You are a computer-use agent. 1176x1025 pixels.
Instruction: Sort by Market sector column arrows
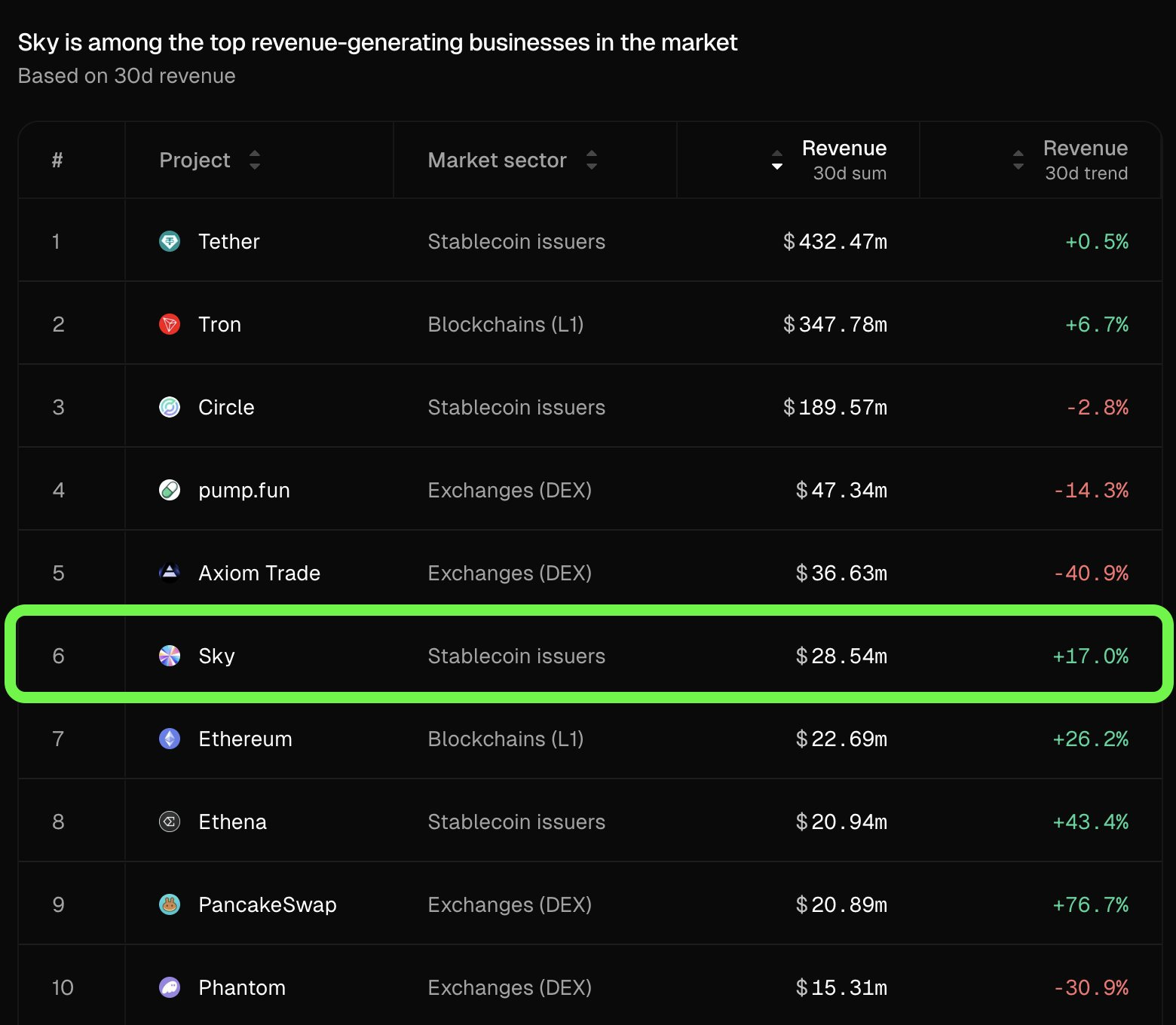(592, 160)
